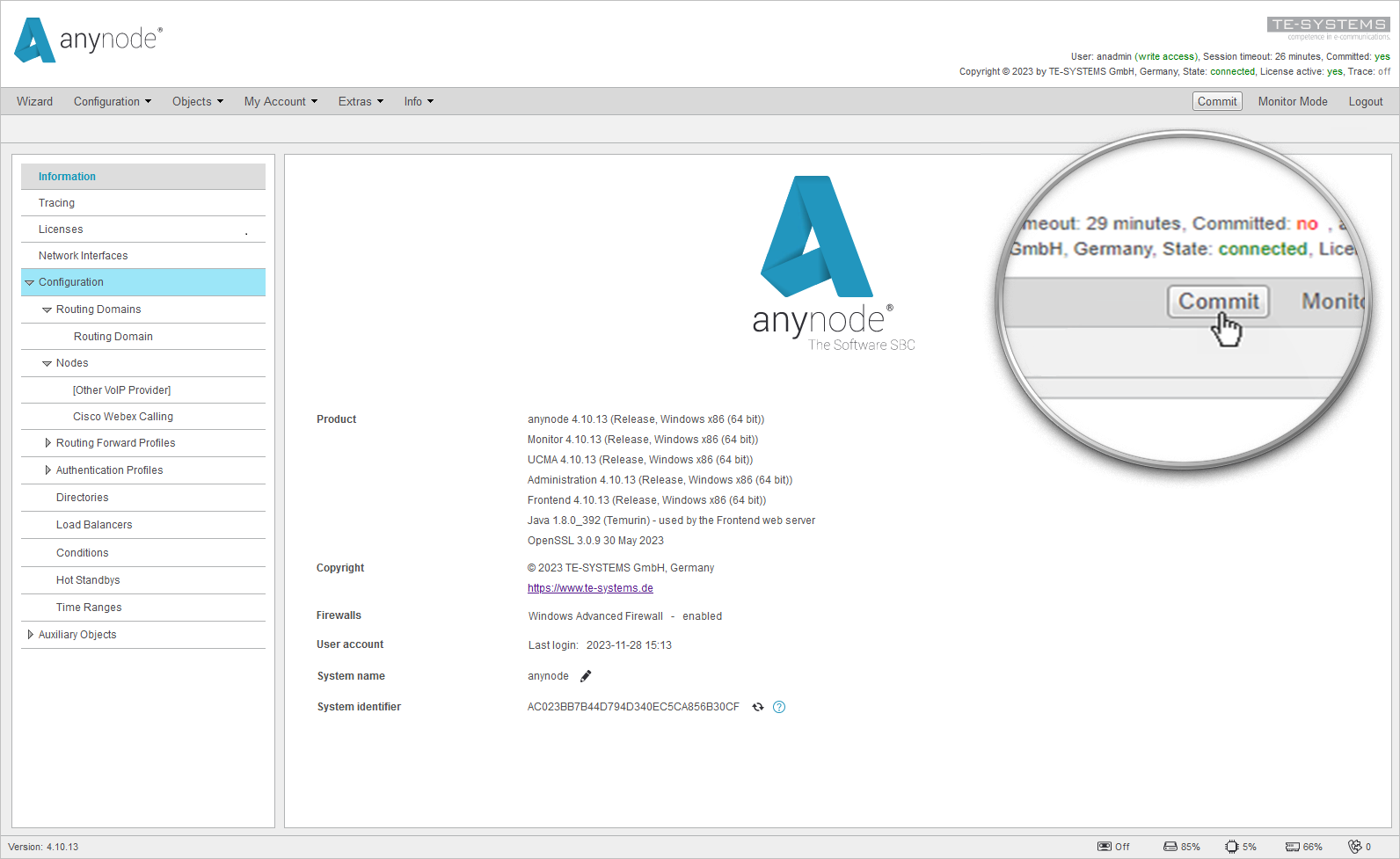Open the help icon beside the system identifier
Viewport: 1400px width, 859px height.
click(x=779, y=707)
